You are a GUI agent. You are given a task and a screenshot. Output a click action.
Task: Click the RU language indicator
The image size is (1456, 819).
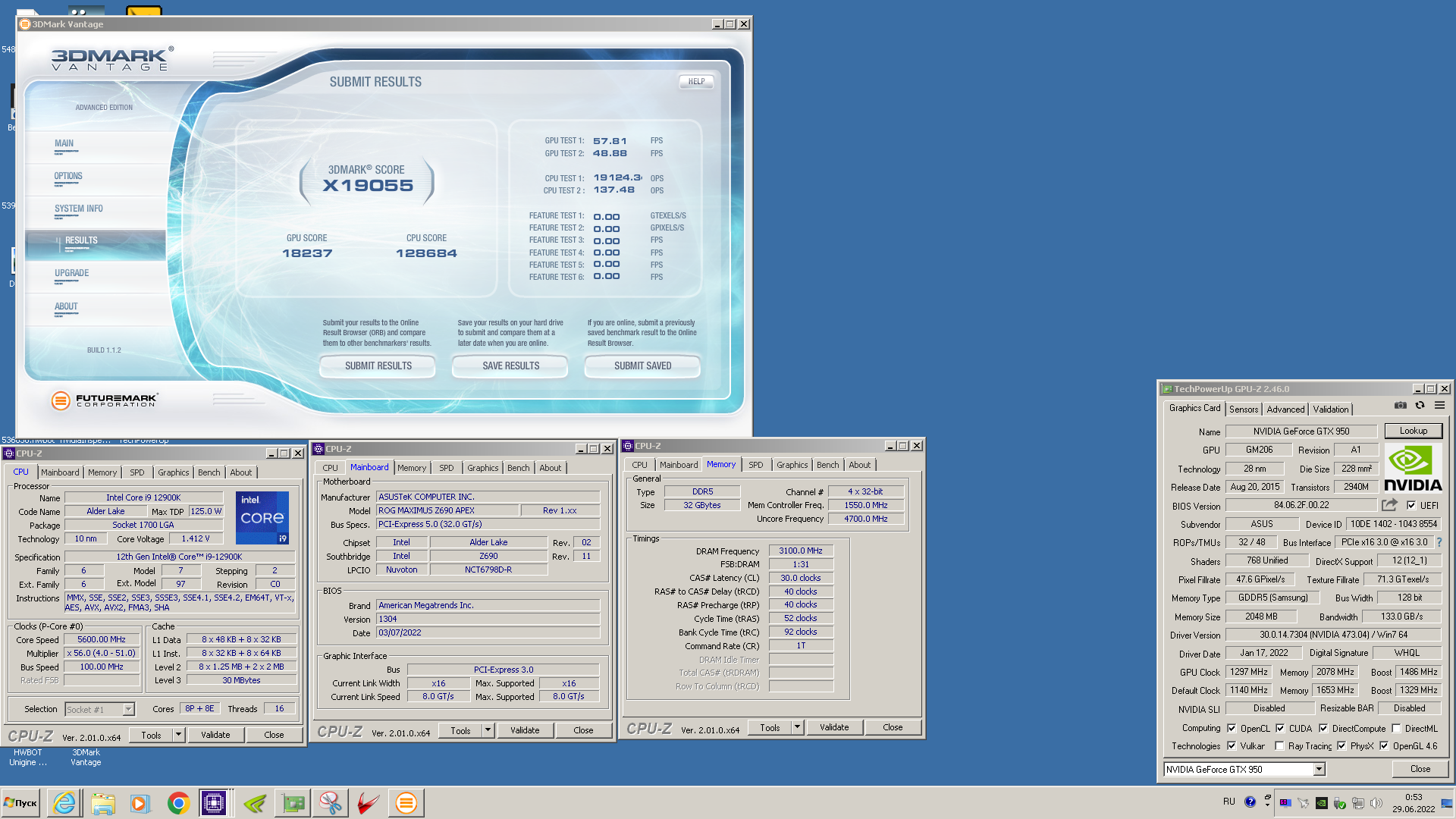(1228, 802)
